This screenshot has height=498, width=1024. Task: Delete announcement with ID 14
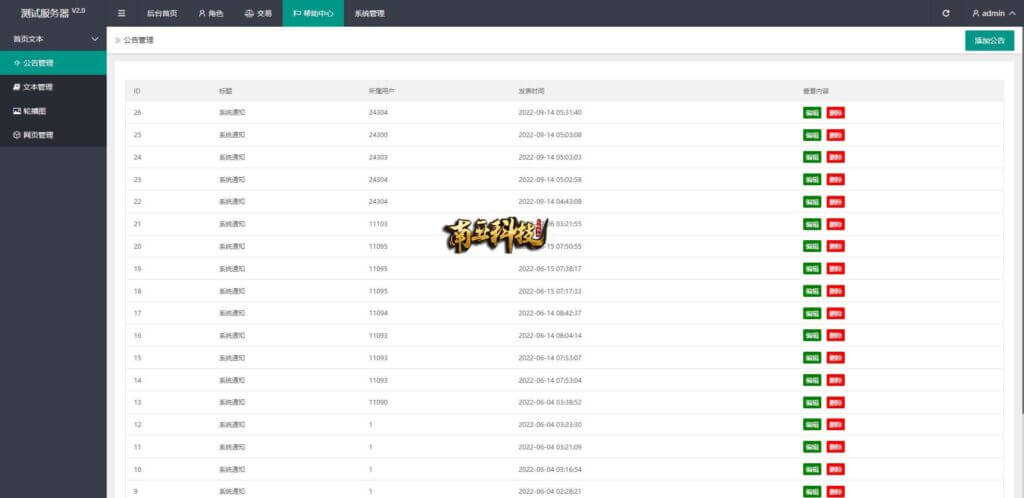pyautogui.click(x=835, y=380)
